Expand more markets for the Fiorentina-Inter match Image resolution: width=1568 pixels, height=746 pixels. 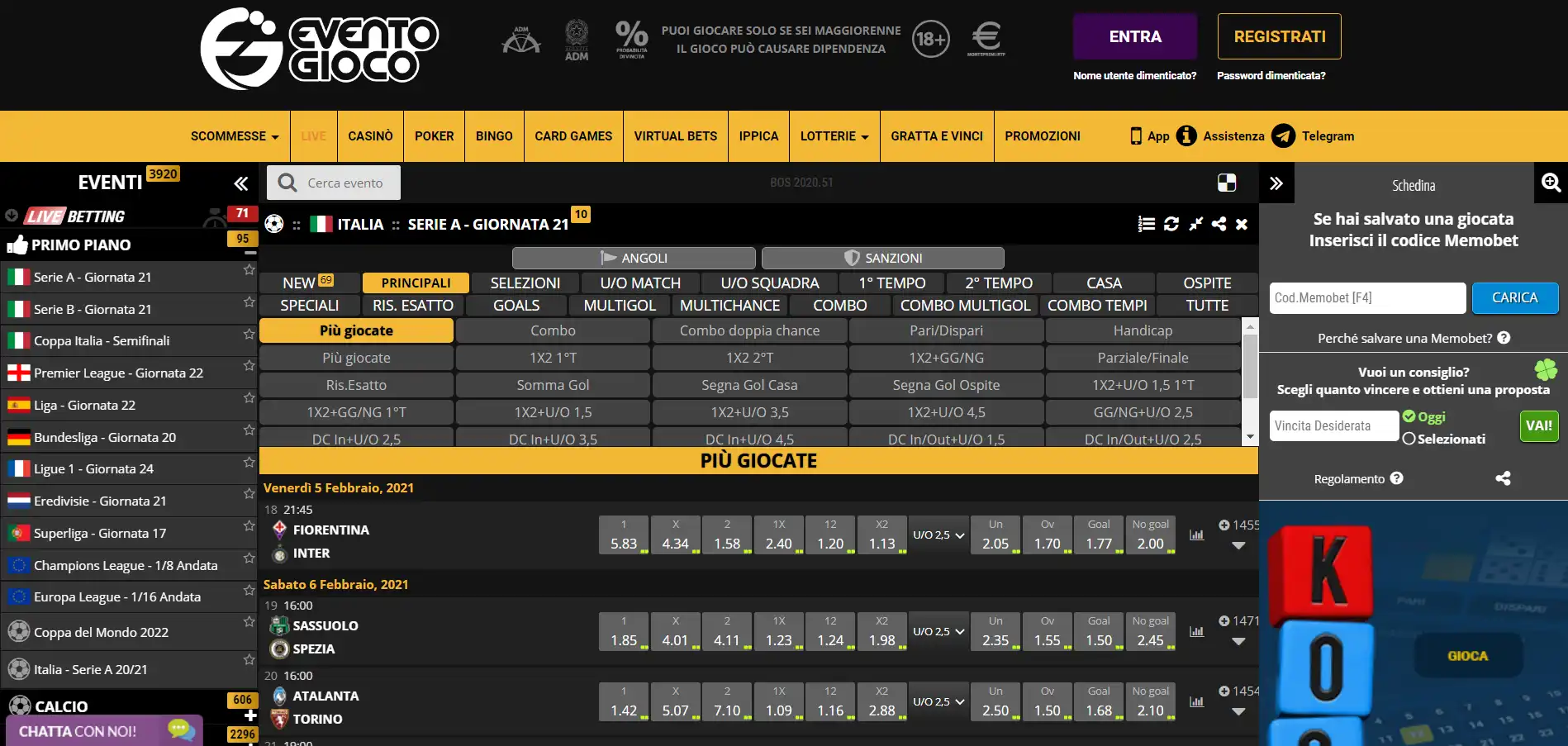point(1238,545)
